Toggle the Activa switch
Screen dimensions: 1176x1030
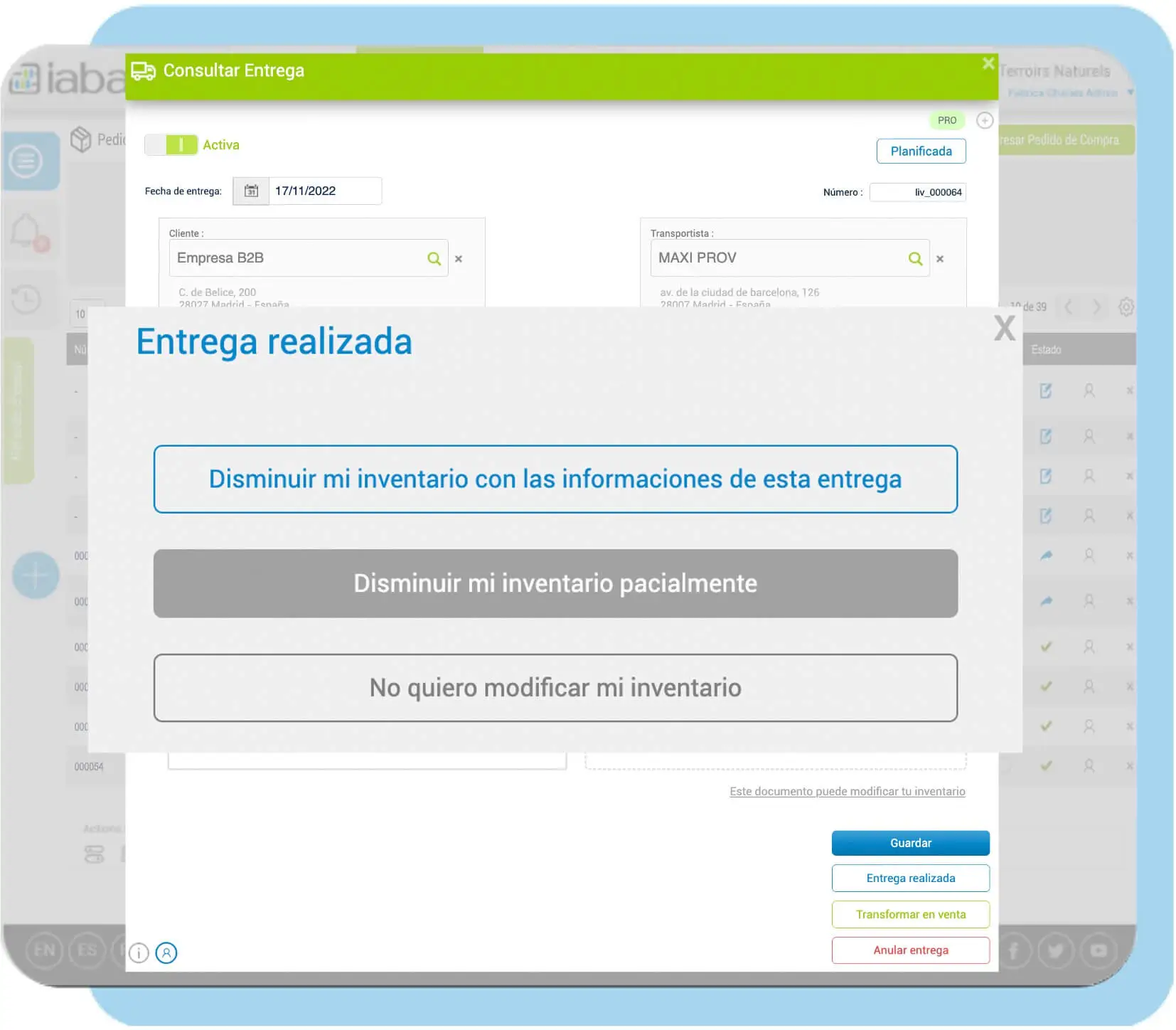click(171, 145)
